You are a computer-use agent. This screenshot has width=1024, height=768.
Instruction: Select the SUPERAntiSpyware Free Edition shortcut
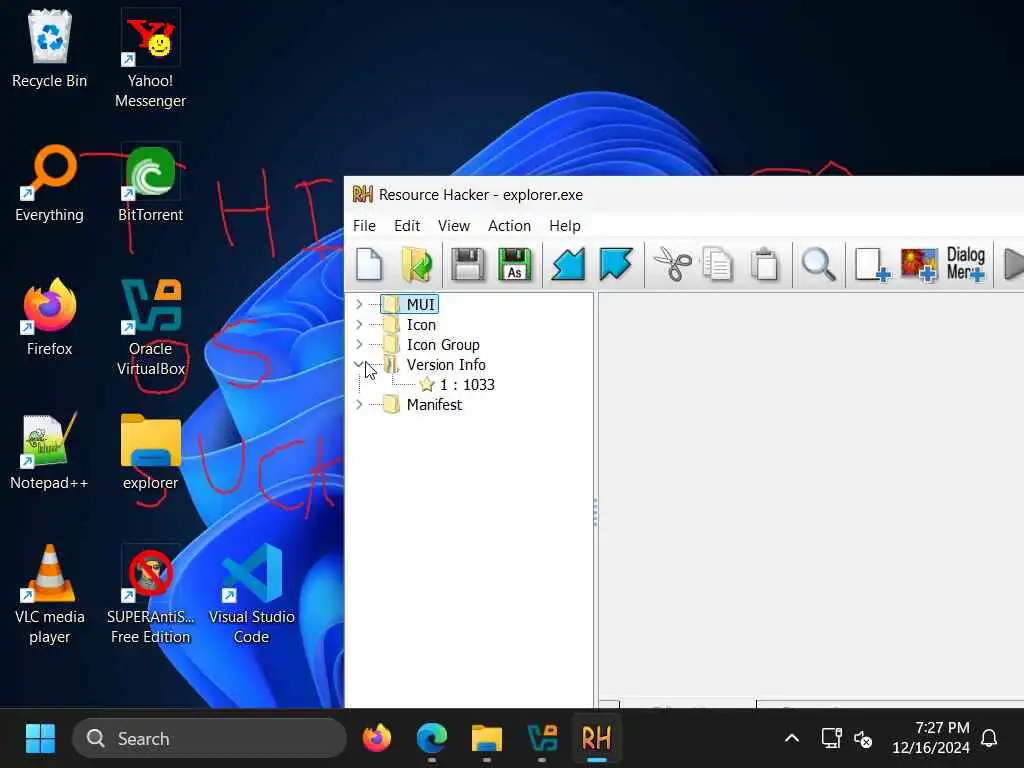(150, 594)
